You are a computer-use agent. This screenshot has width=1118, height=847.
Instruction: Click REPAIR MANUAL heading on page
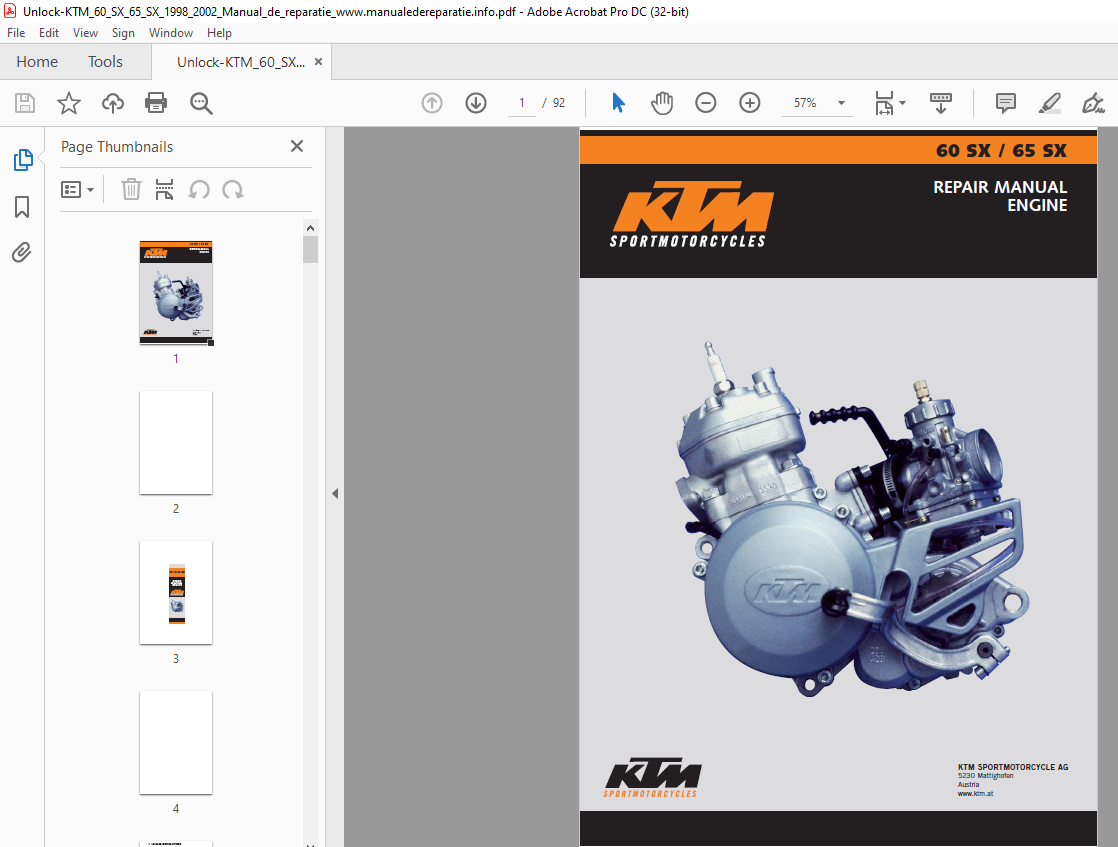[x=1000, y=187]
